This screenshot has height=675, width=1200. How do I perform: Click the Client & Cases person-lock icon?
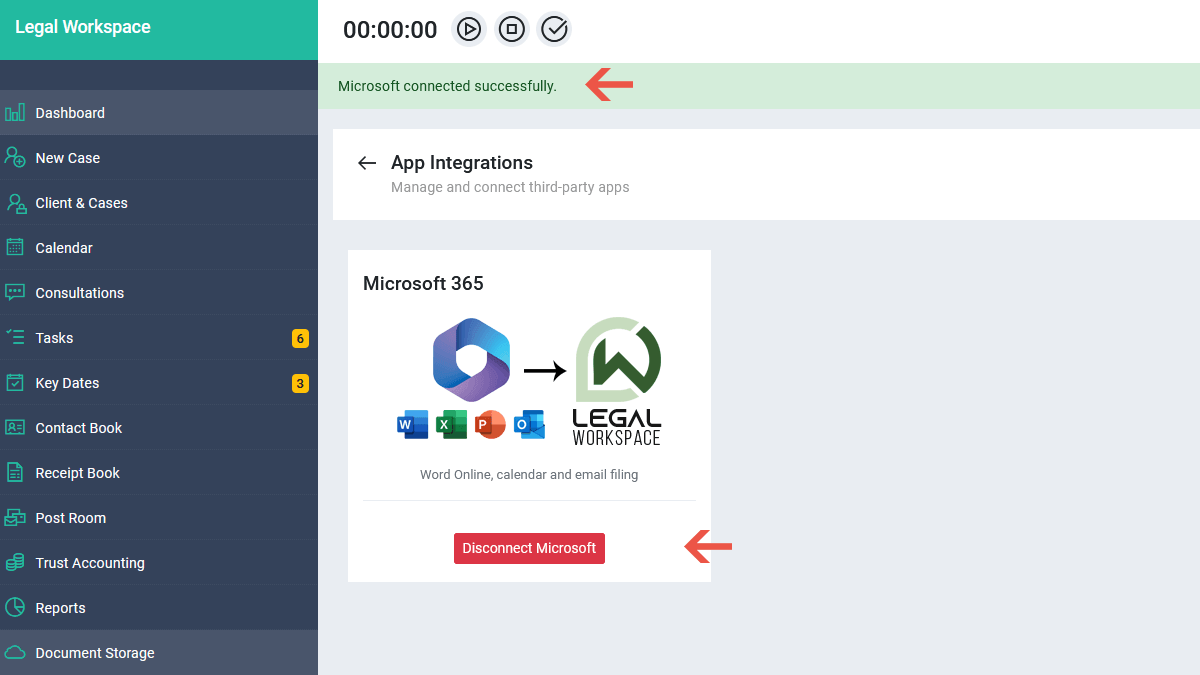(x=15, y=203)
